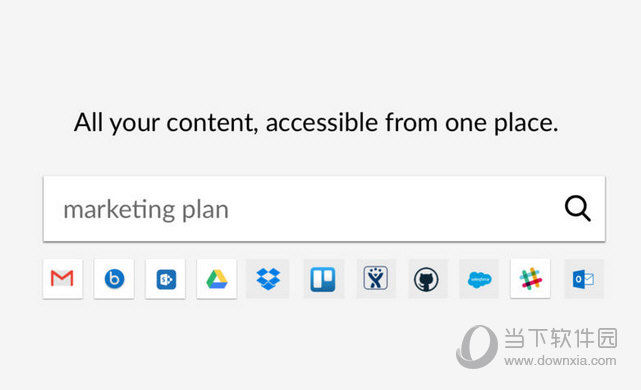
Task: Click 'one place.' at headline end
Action: coord(502,123)
